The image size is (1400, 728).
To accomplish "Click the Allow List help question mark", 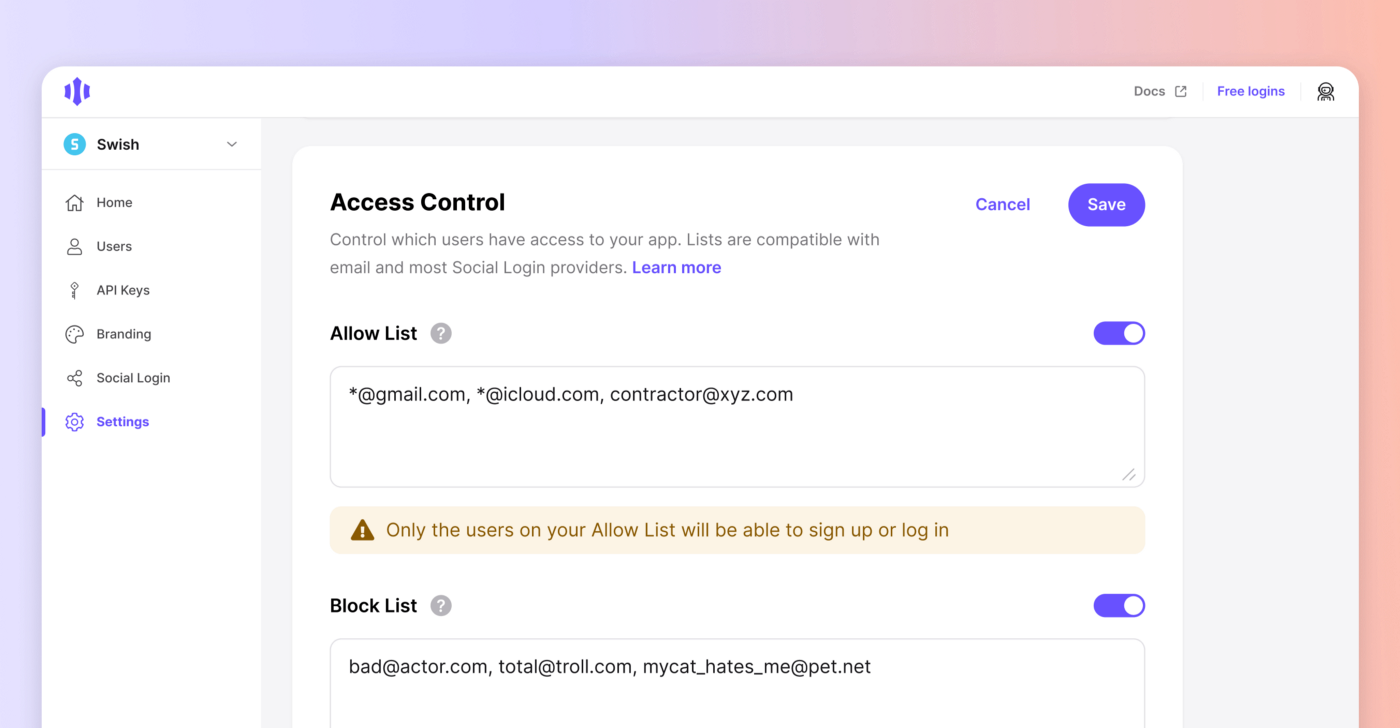I will point(441,333).
